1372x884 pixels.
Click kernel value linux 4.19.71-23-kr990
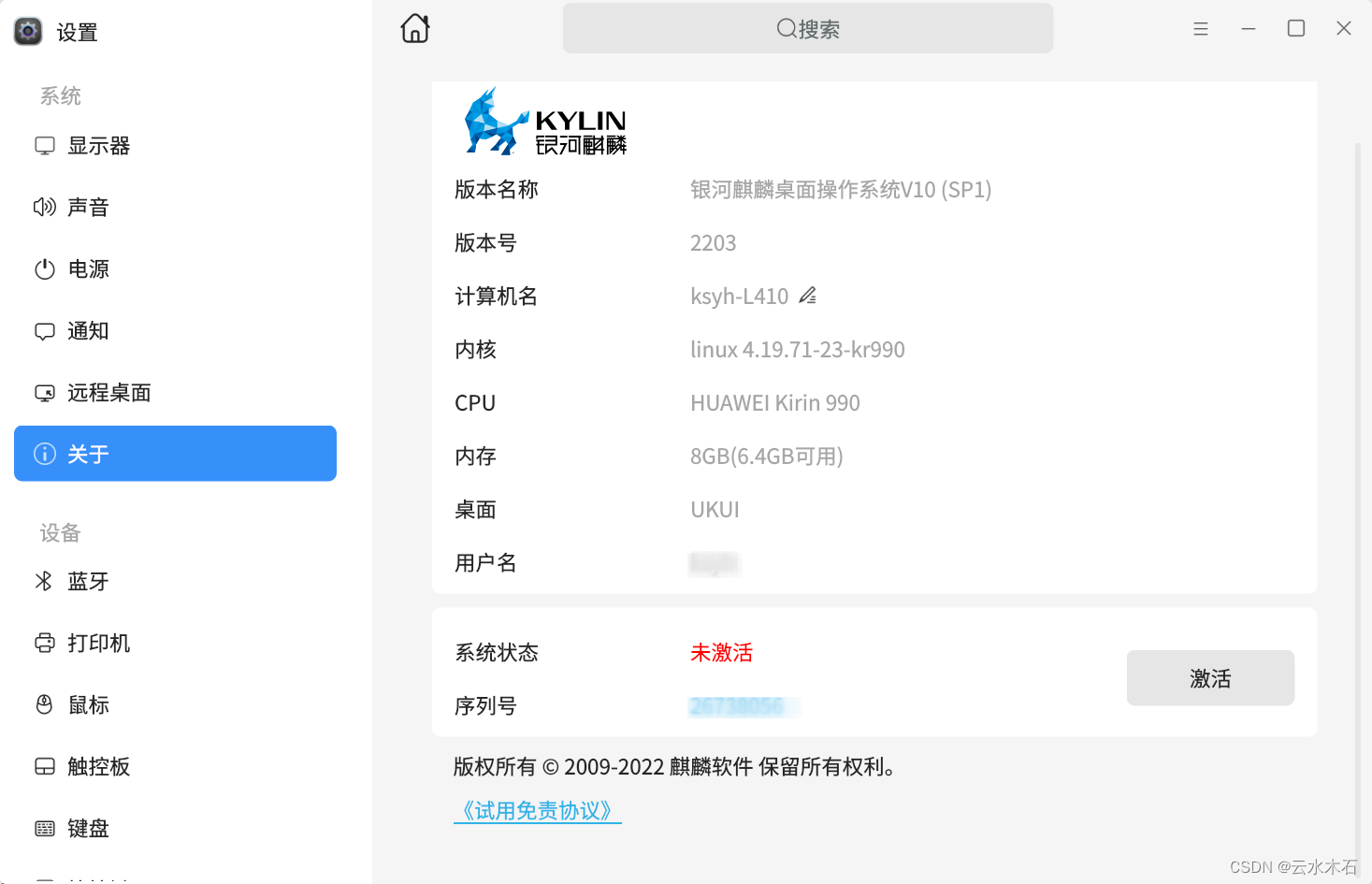[x=798, y=350]
